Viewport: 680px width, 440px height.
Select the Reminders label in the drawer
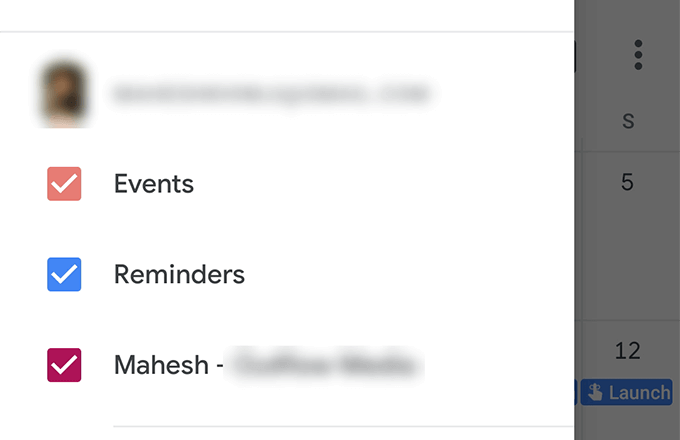click(x=179, y=274)
